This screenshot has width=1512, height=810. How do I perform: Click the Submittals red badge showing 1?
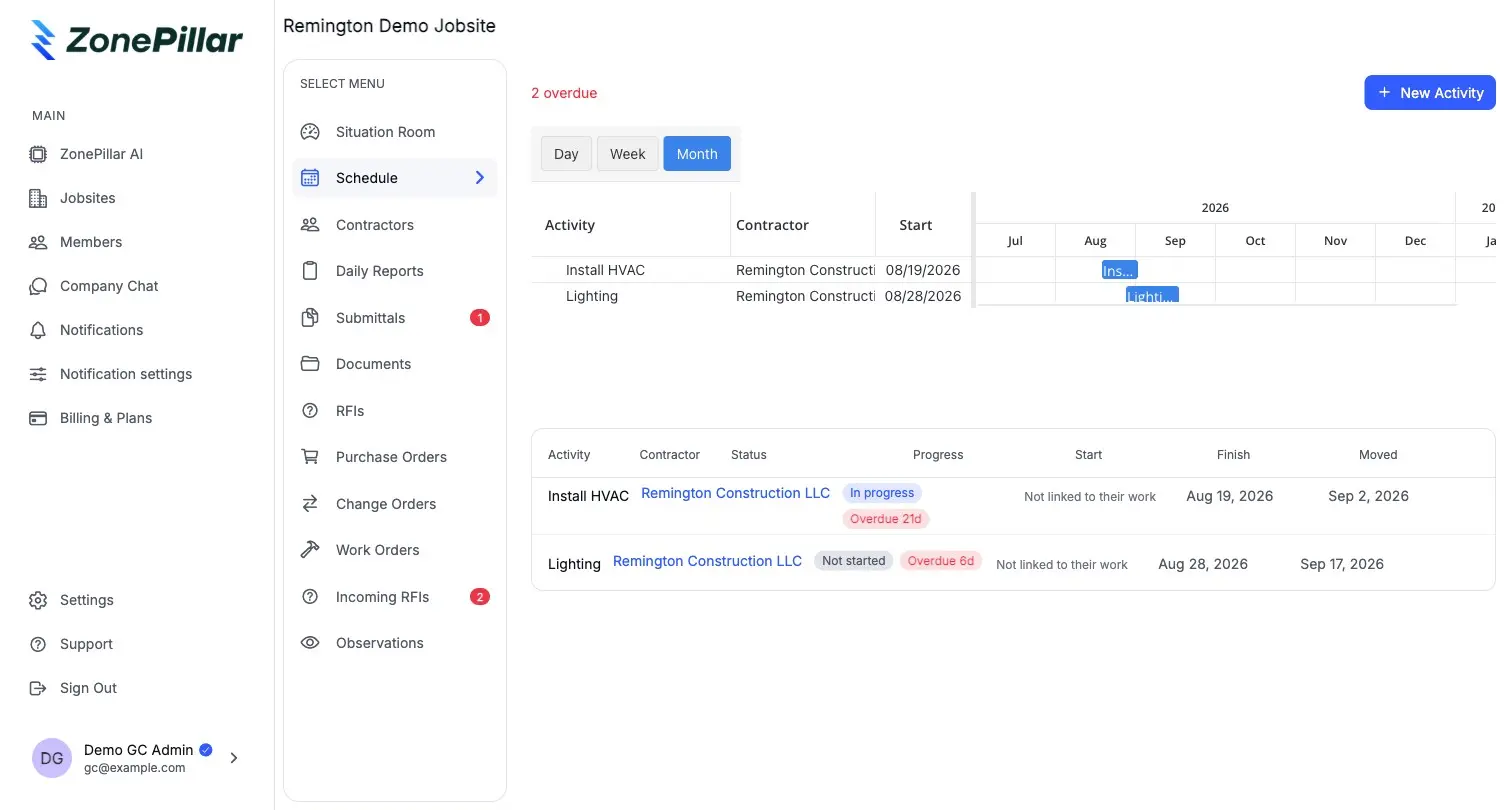click(x=480, y=318)
